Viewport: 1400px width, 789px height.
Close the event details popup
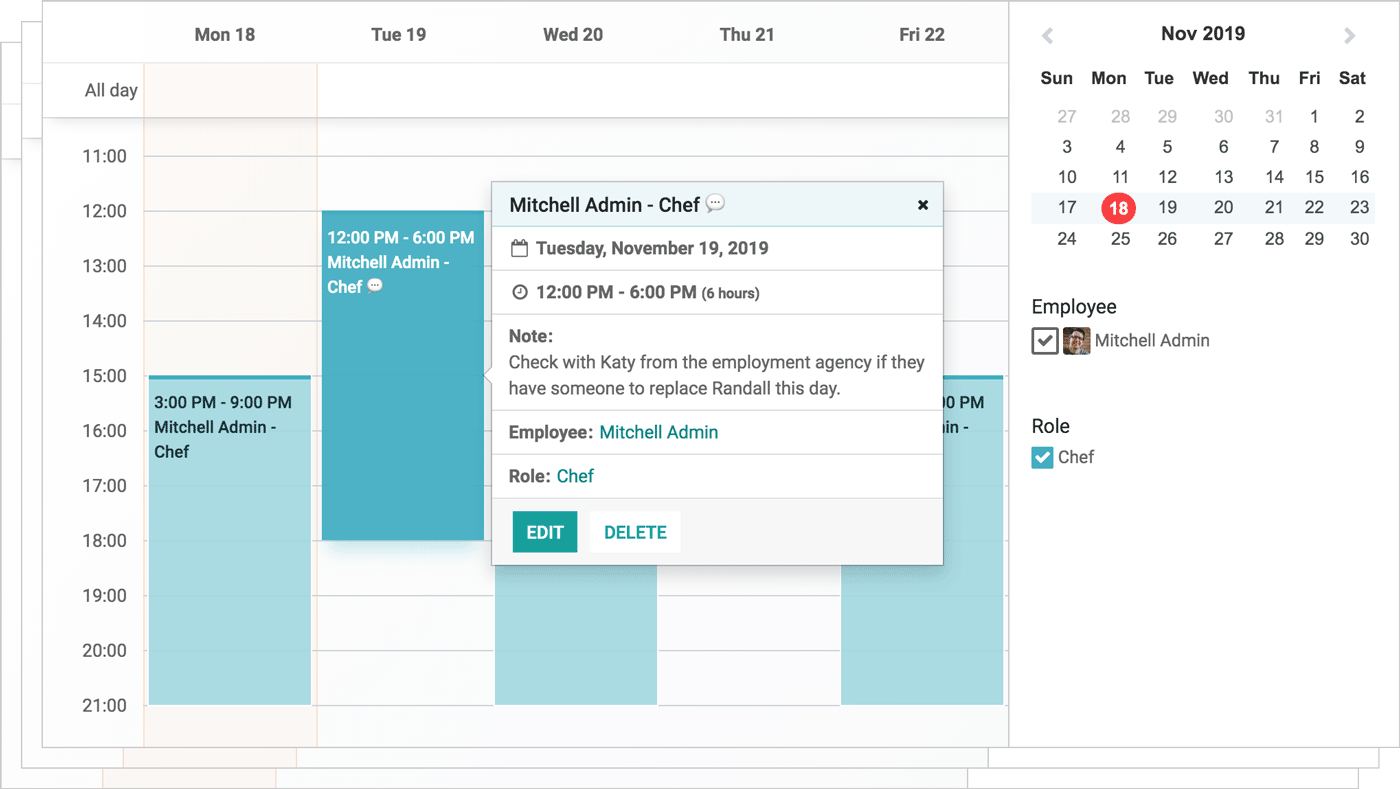coord(922,204)
